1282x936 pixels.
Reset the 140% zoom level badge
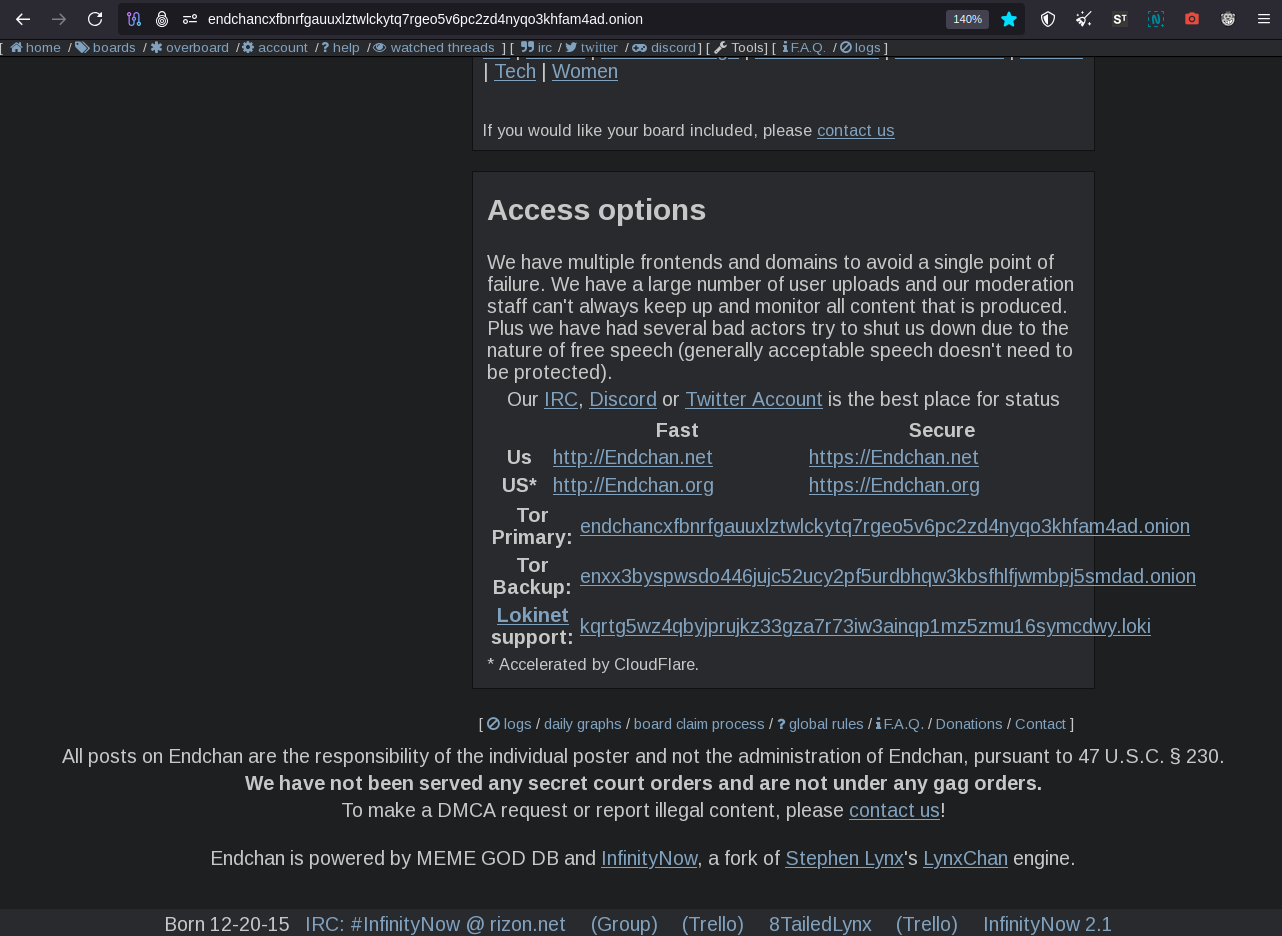click(x=967, y=19)
